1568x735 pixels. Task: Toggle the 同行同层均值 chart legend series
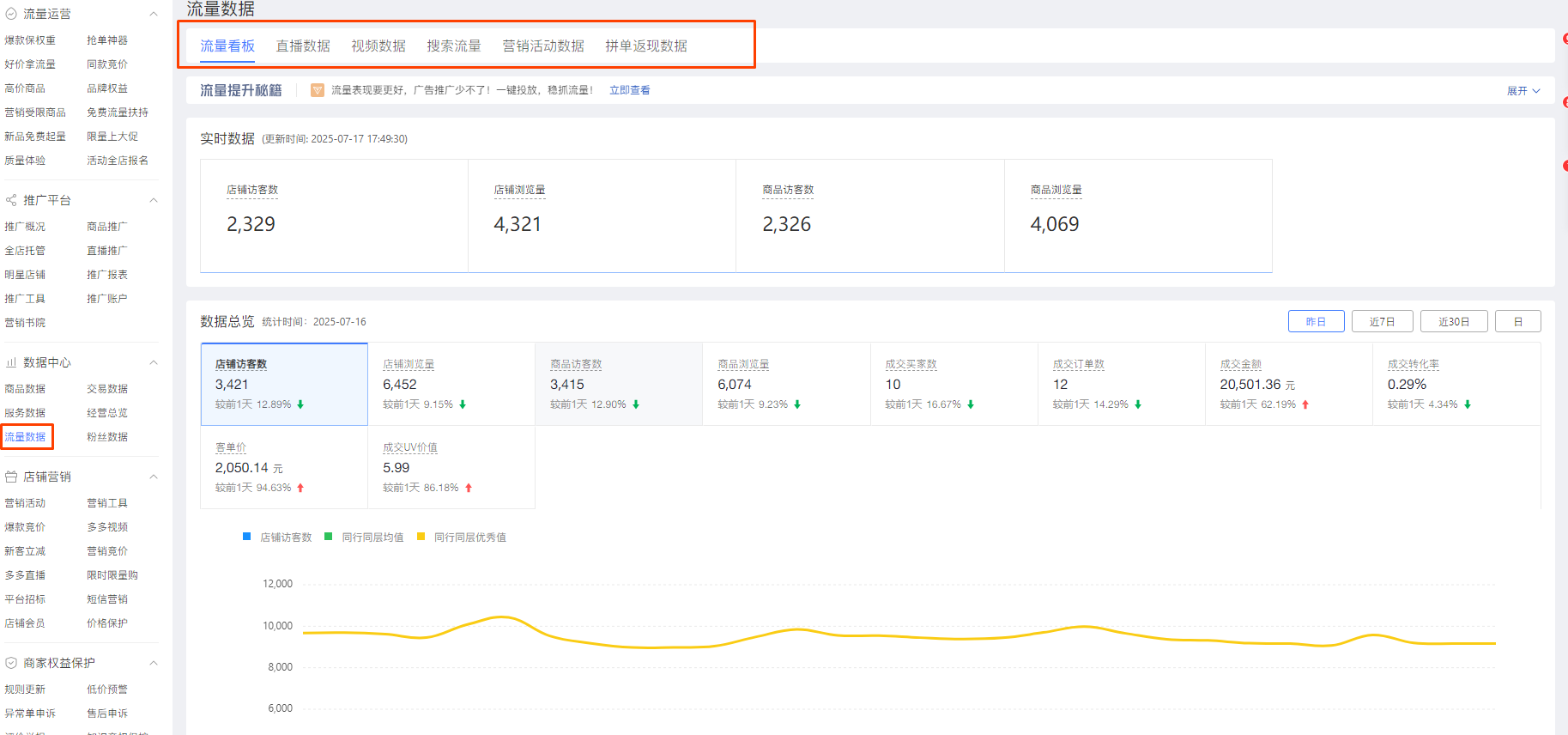tap(364, 538)
